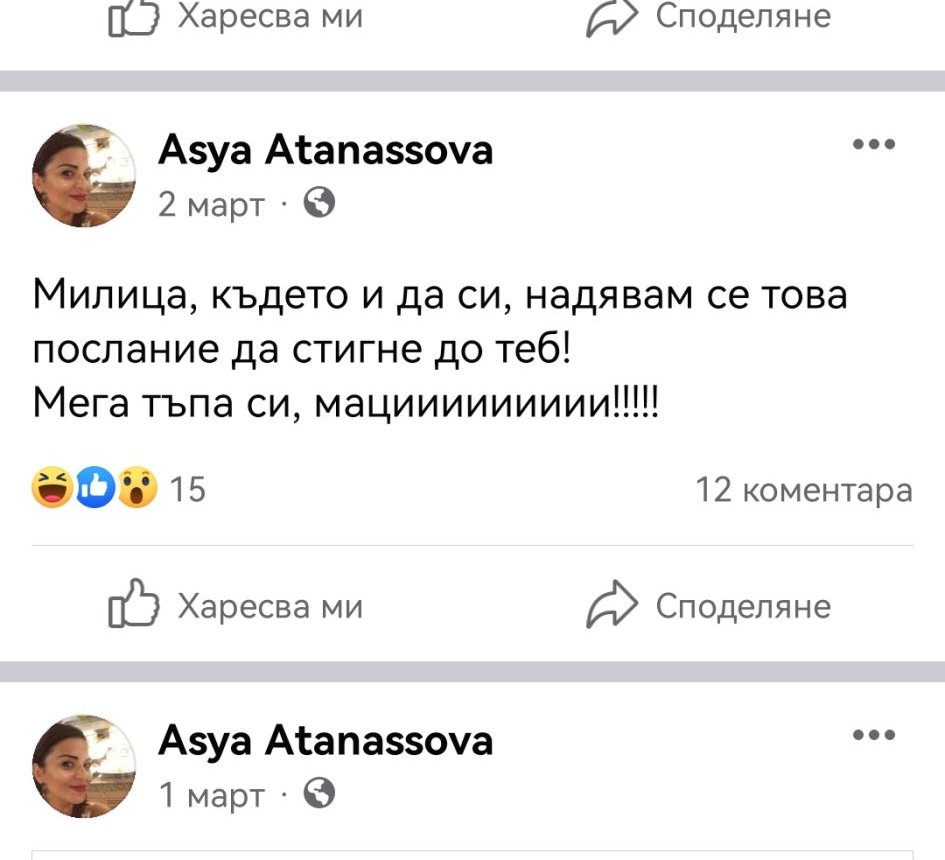
Task: Open three-dot menu on 1 март post
Action: pyautogui.click(x=873, y=736)
